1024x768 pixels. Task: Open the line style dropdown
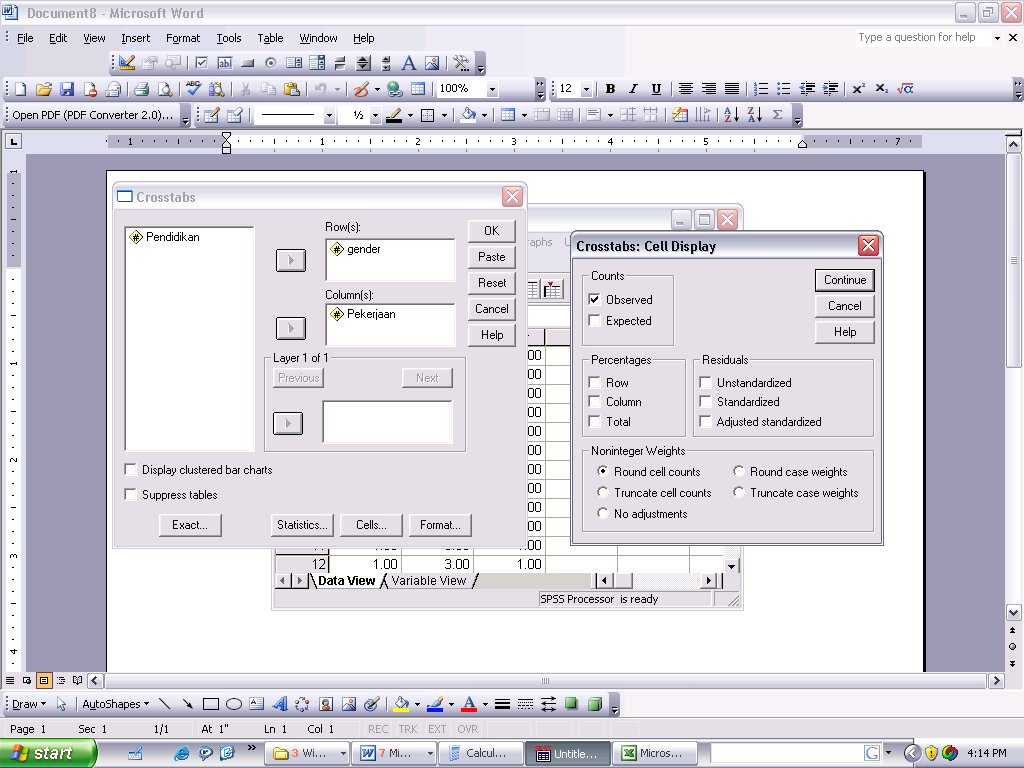pyautogui.click(x=328, y=116)
